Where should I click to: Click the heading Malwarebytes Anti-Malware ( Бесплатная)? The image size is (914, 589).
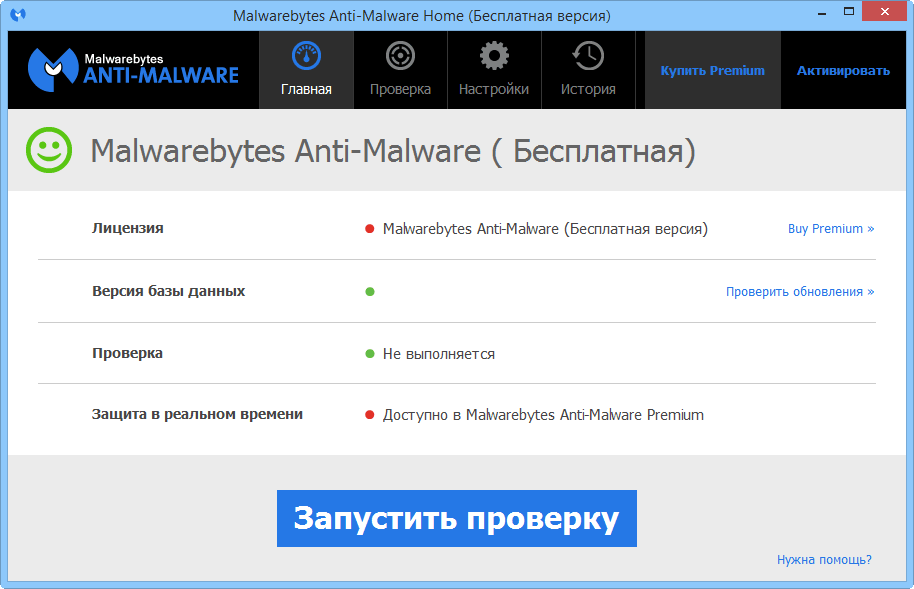point(393,151)
